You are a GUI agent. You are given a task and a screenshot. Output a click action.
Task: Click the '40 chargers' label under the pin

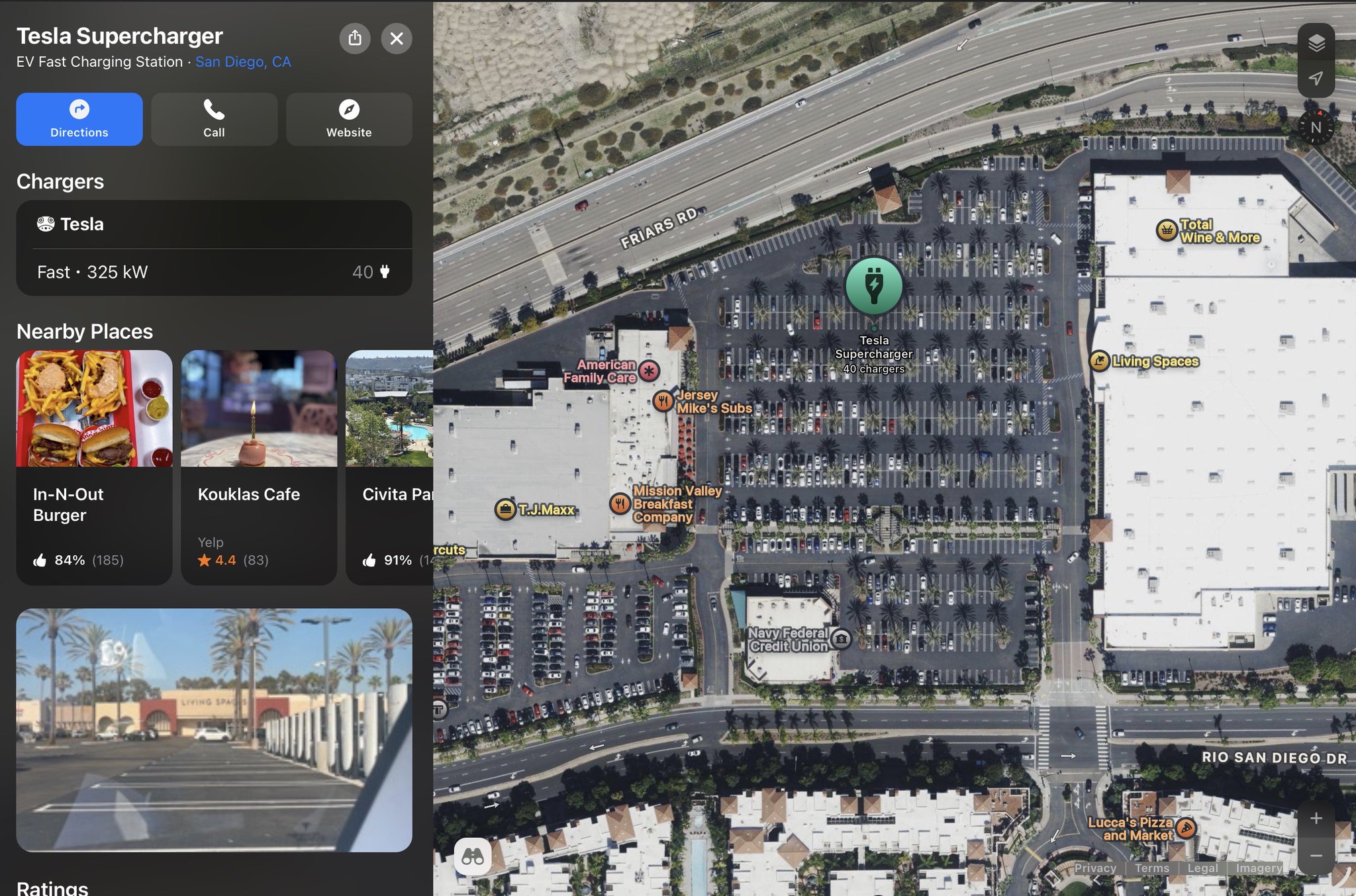(874, 369)
